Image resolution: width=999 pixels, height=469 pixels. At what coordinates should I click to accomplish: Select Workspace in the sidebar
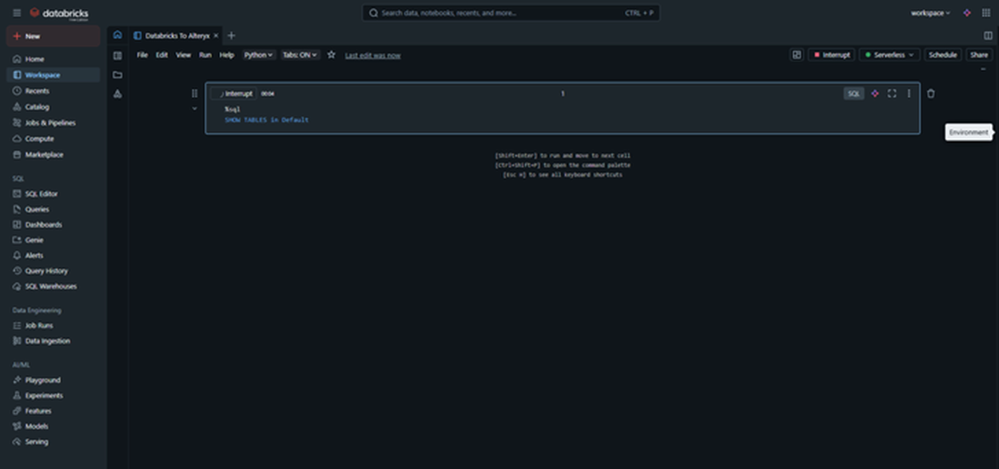pos(54,75)
